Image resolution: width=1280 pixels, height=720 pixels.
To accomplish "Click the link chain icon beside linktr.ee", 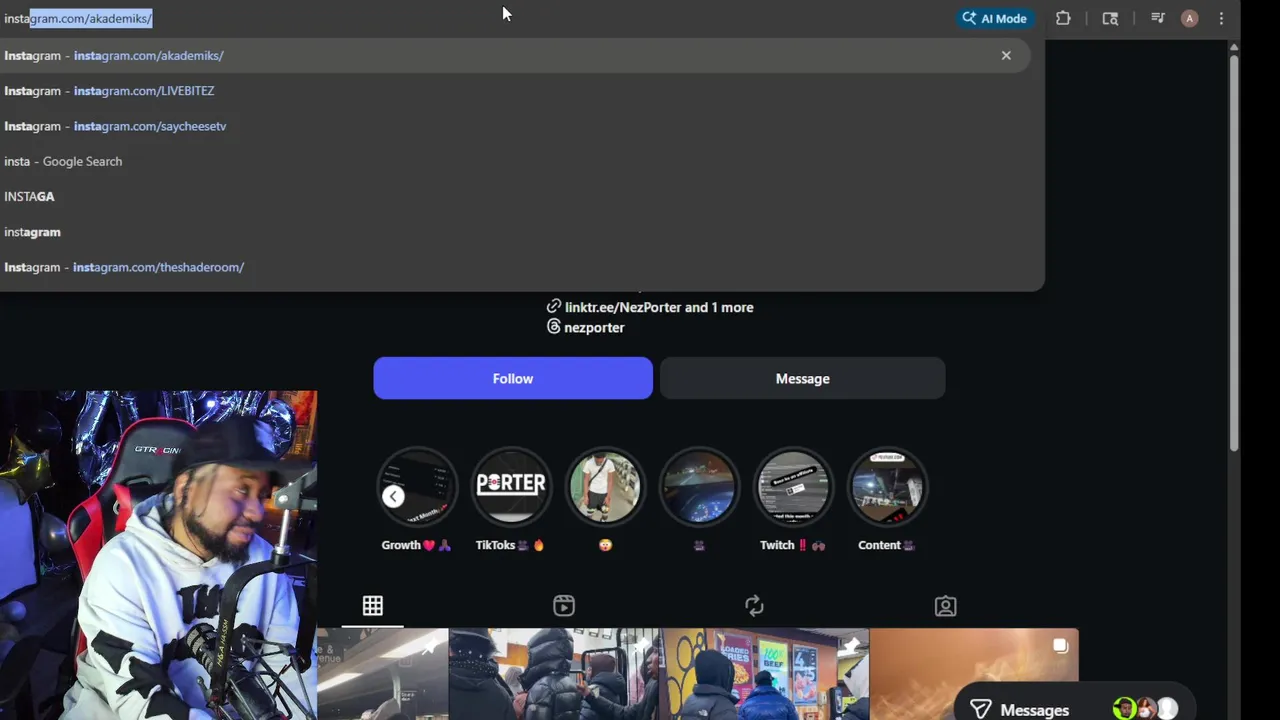I will (553, 306).
